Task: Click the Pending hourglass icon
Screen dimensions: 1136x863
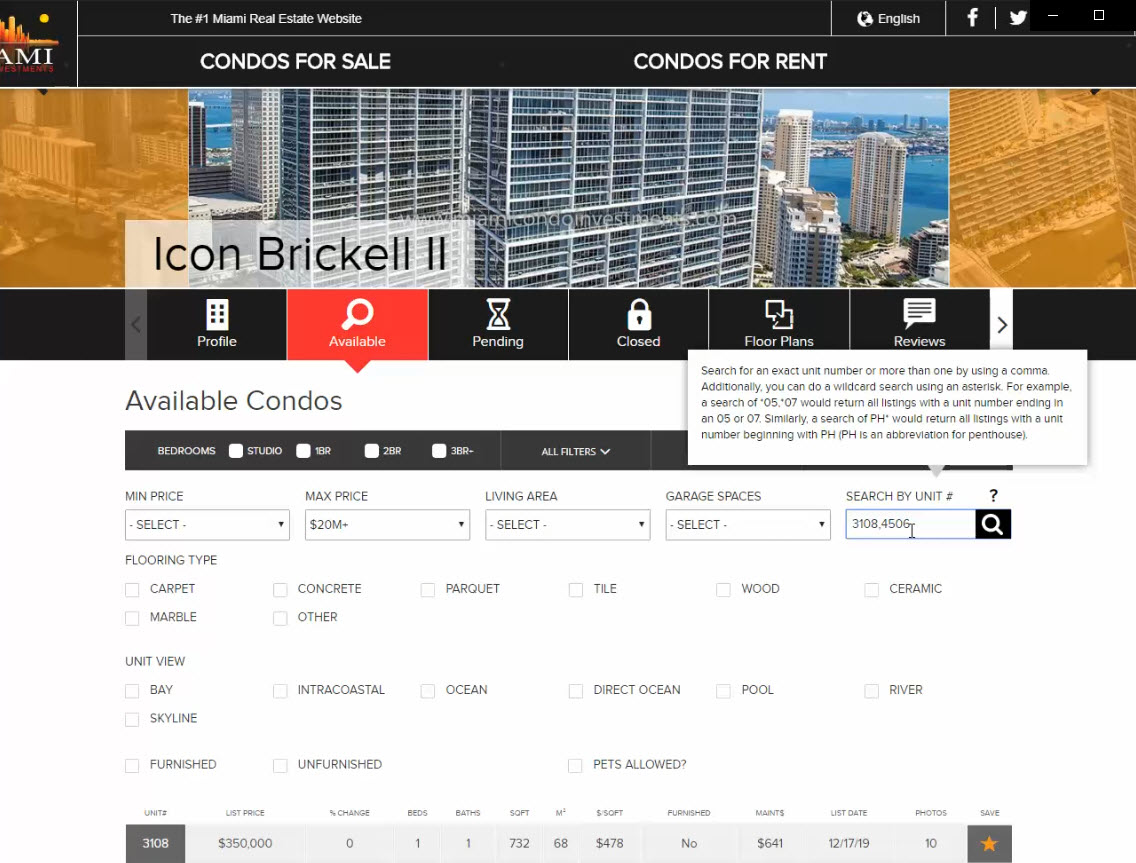Action: (x=497, y=314)
